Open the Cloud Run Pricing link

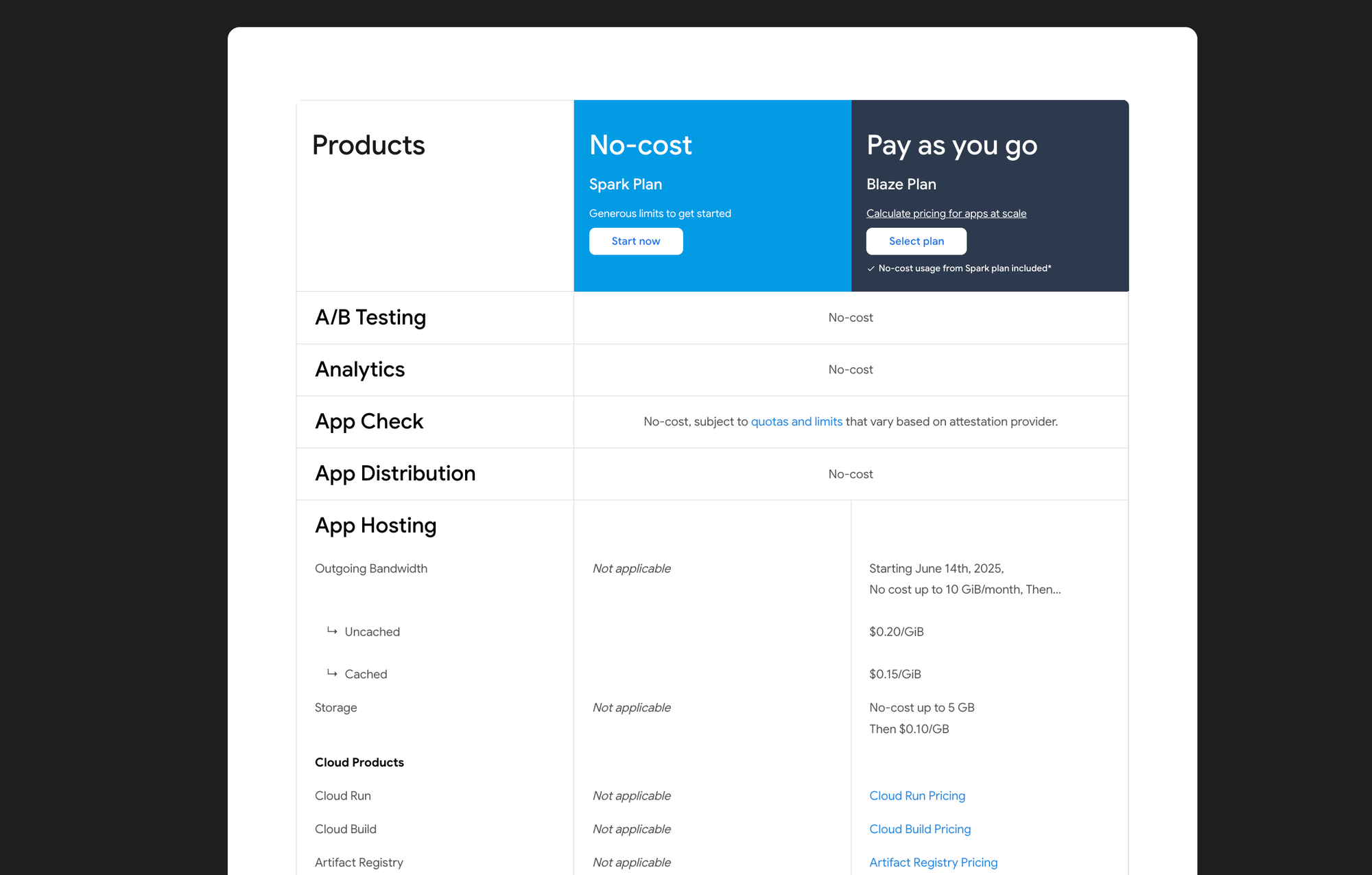tap(916, 795)
